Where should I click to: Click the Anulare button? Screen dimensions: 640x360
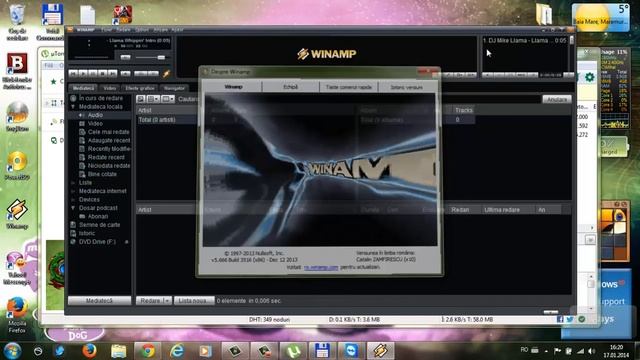(557, 100)
